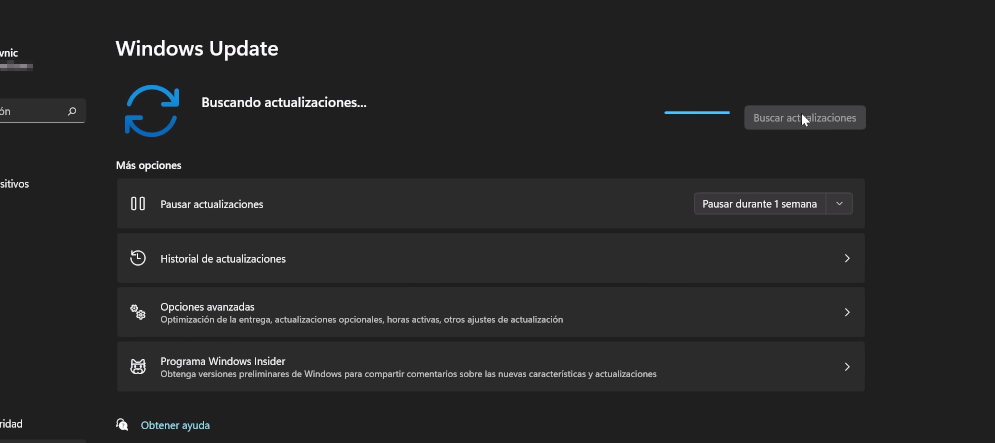This screenshot has width=995, height=443.
Task: Click the Programa Windows Insider title
Action: click(x=223, y=361)
